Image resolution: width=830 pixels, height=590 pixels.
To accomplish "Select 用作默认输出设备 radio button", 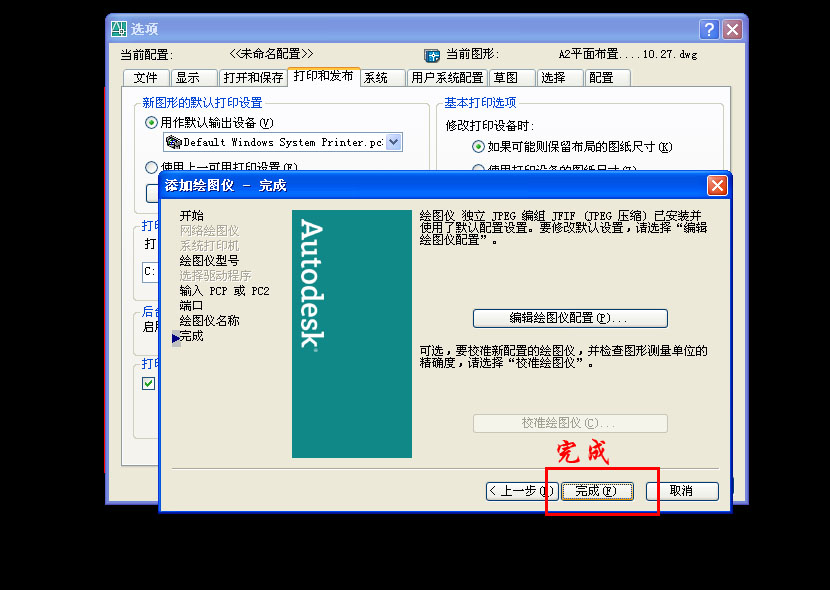I will tap(152, 123).
